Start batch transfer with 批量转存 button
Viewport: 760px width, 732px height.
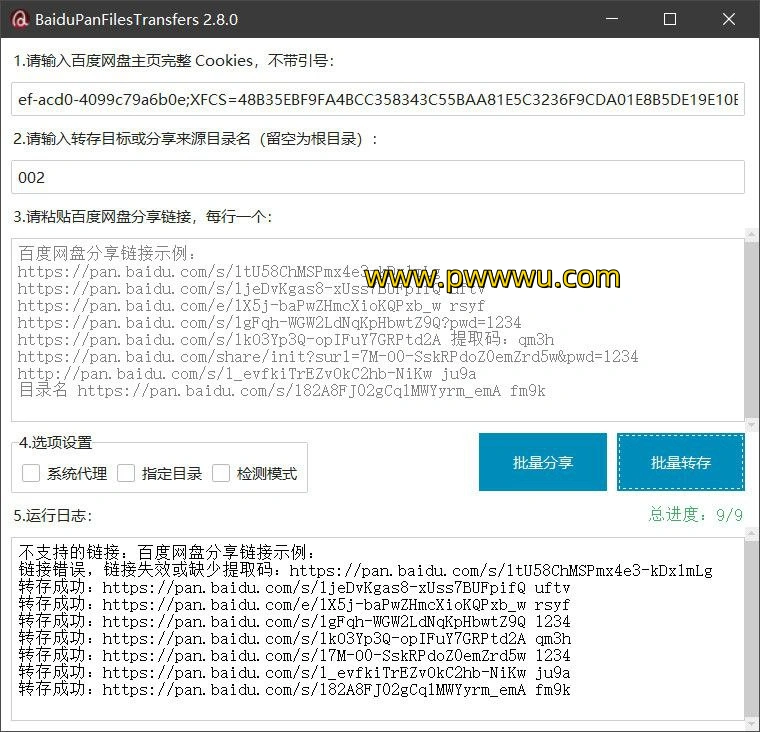tap(681, 462)
